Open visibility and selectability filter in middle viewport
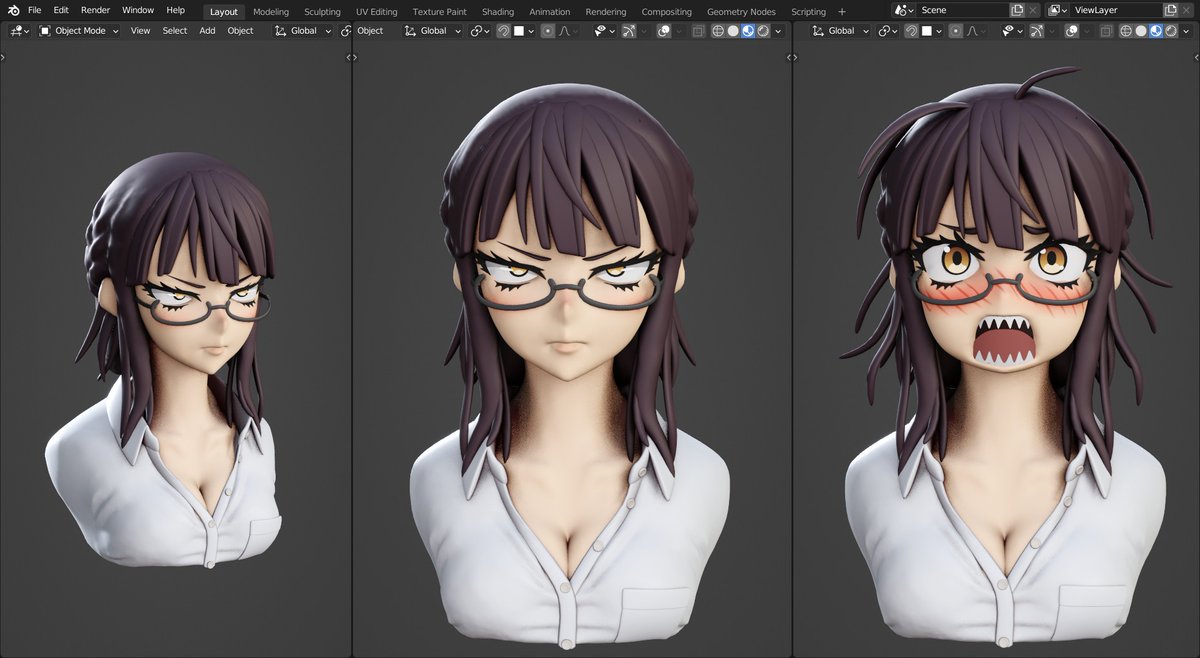The width and height of the screenshot is (1200, 658). [604, 31]
